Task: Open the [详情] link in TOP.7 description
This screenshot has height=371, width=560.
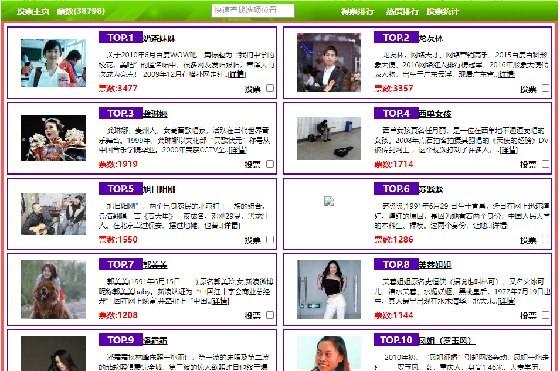Action: 220,301
